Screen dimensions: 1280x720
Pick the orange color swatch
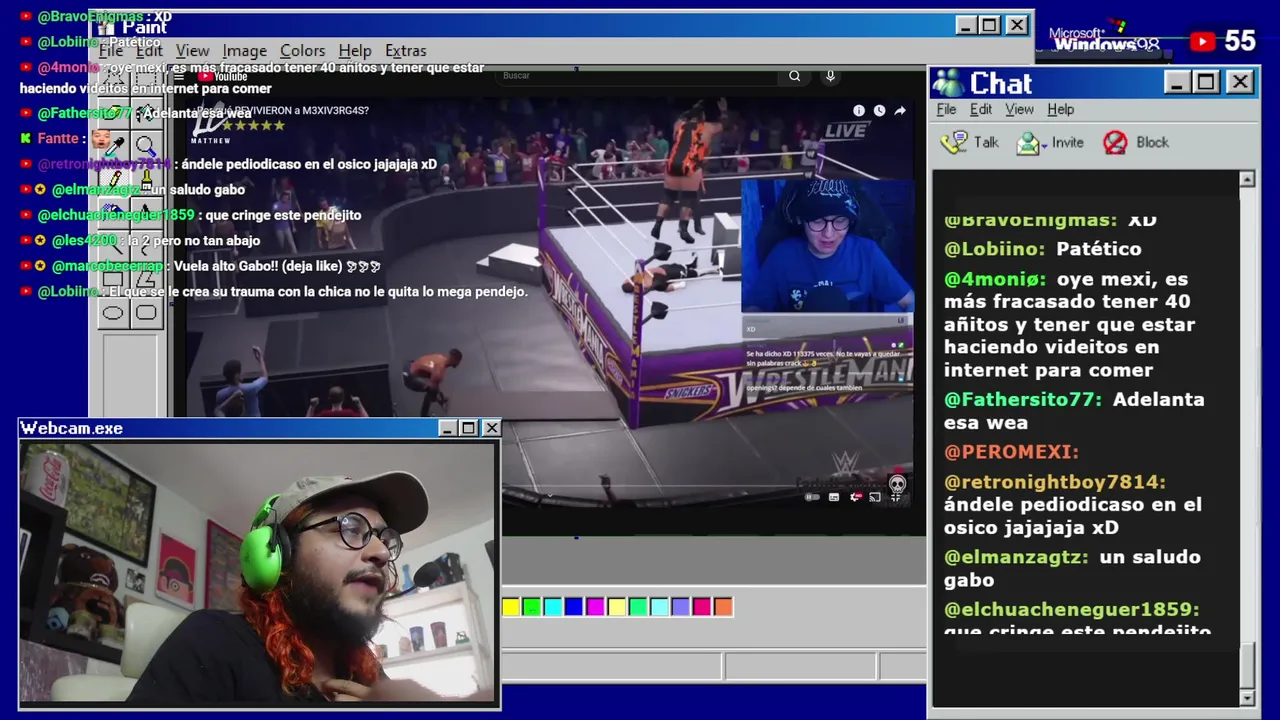tap(723, 606)
